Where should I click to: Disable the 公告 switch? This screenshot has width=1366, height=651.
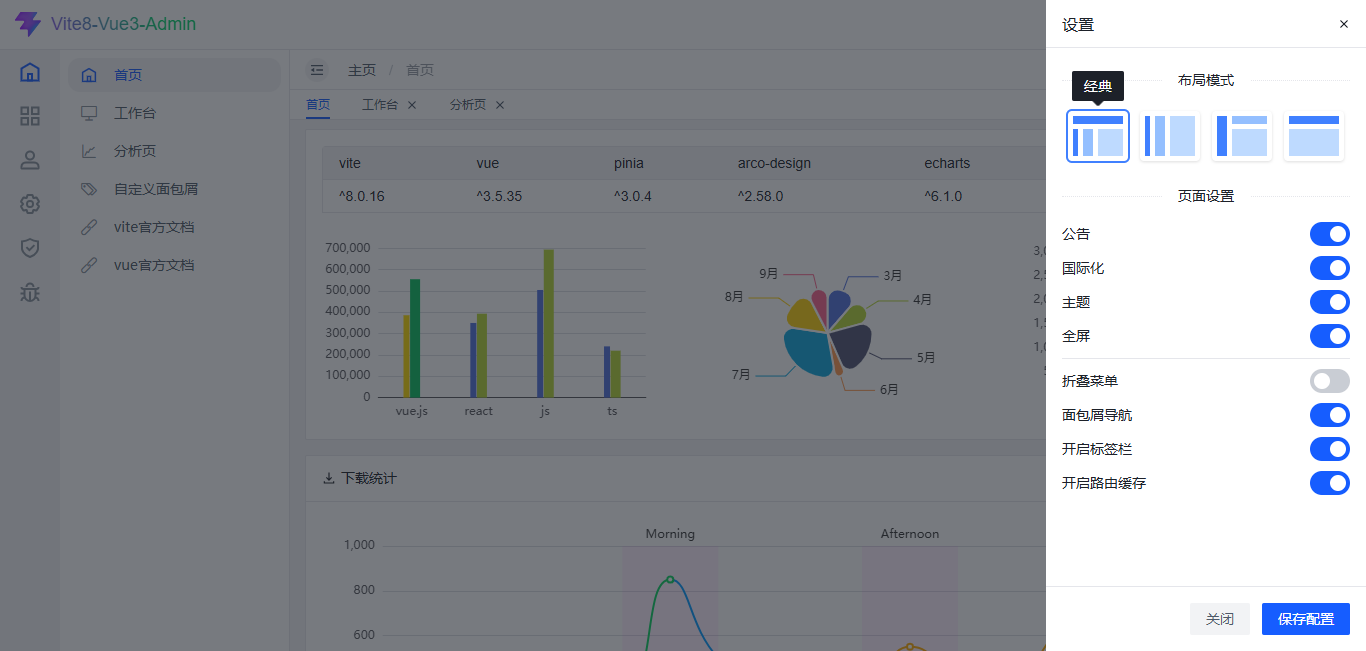1330,234
